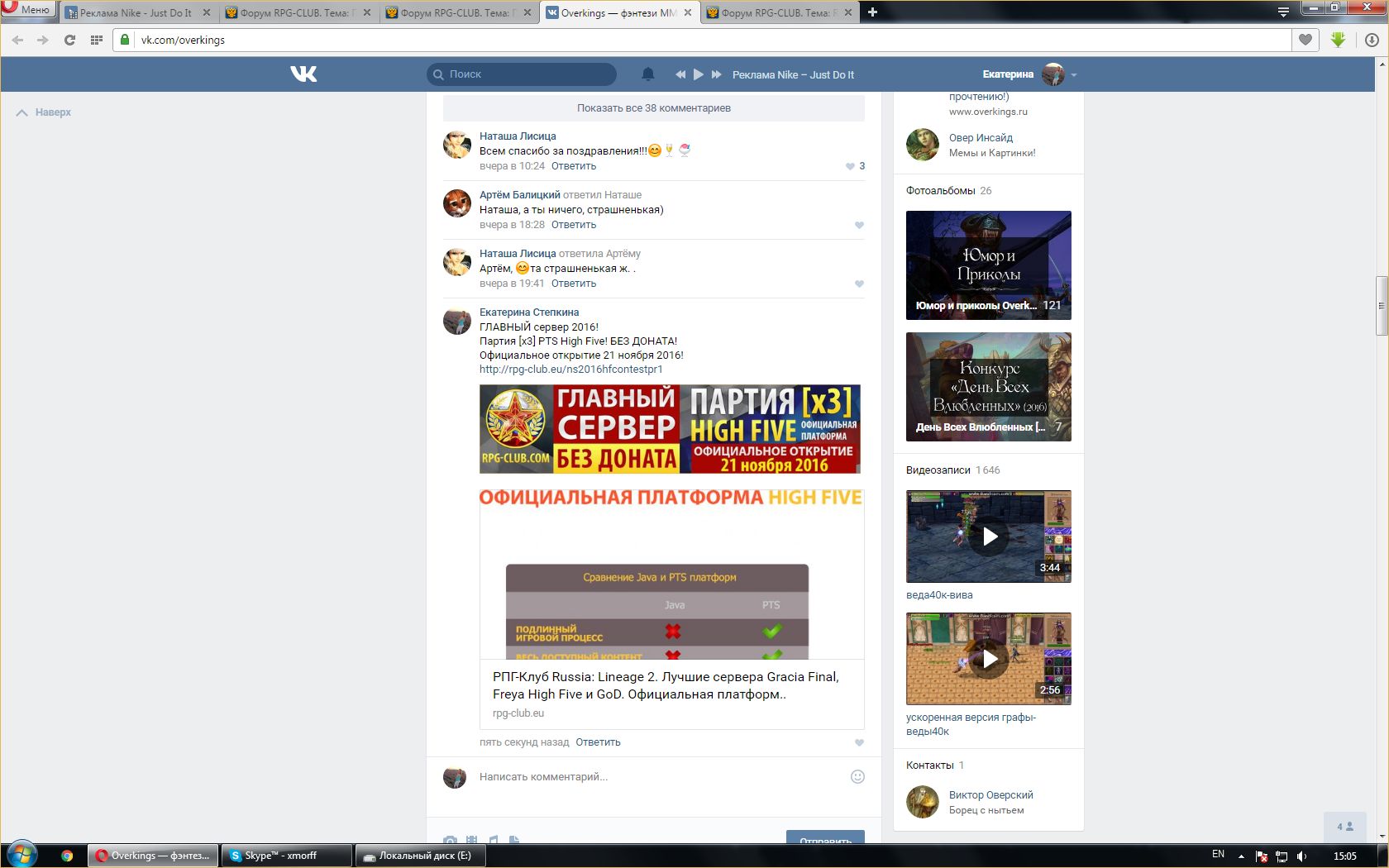Viewport: 1389px width, 868px height.
Task: Play the веда40к-вива video
Action: (x=989, y=537)
